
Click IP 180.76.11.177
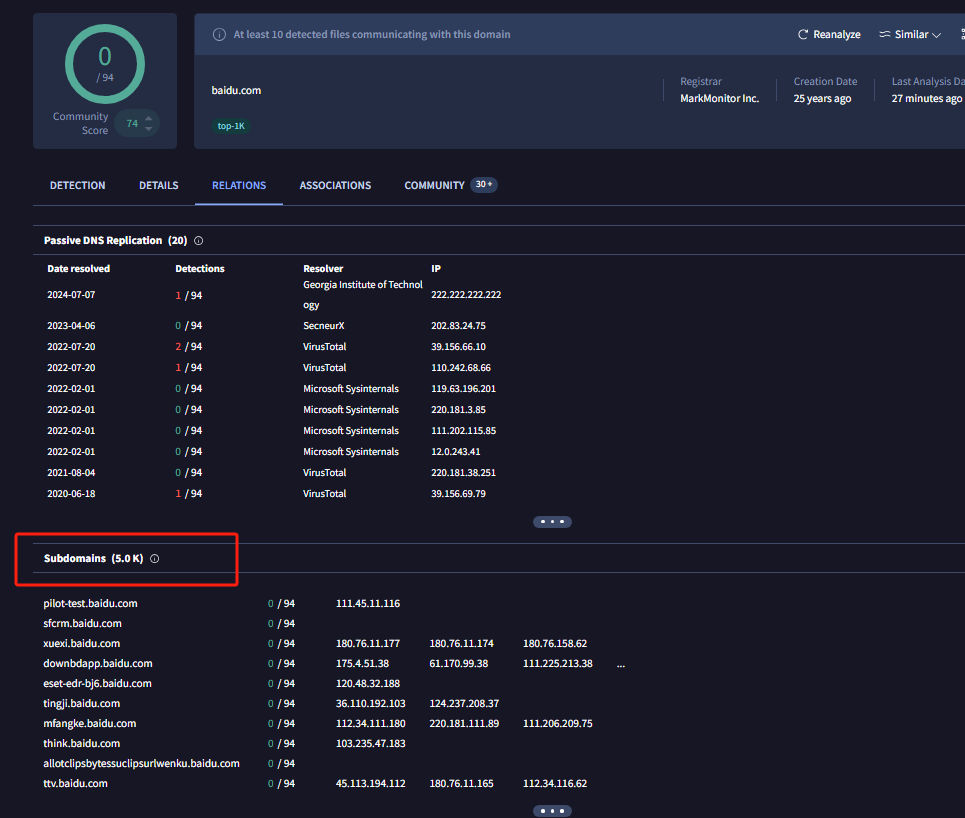point(367,643)
